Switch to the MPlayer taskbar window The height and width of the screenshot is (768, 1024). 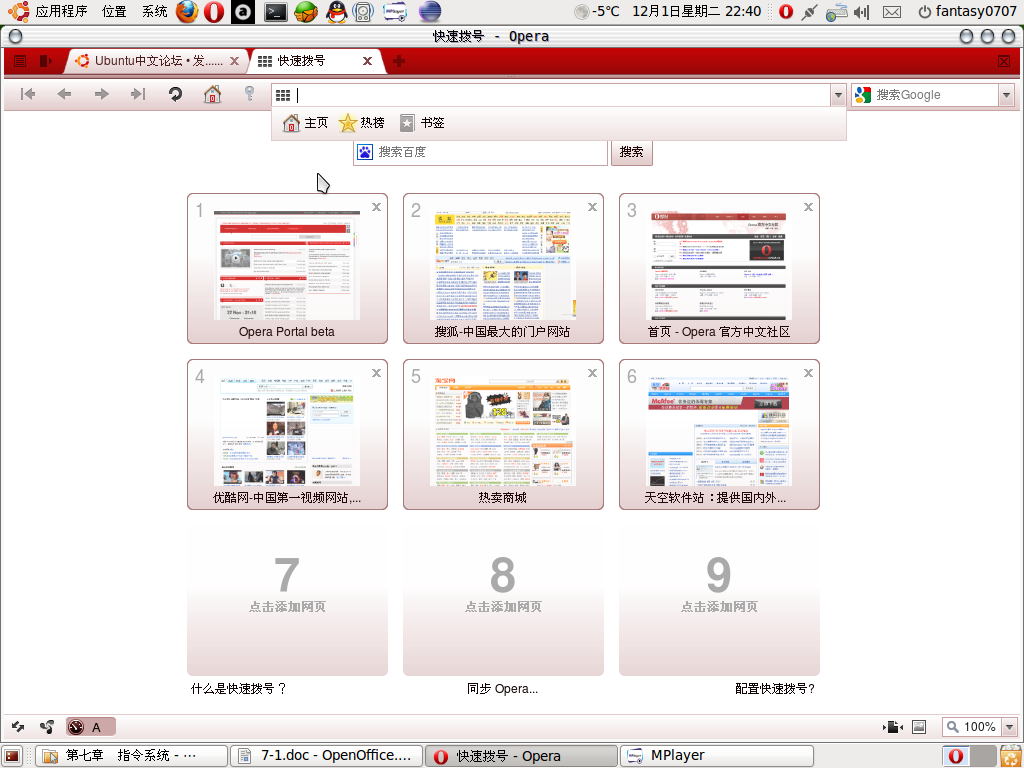pos(716,756)
